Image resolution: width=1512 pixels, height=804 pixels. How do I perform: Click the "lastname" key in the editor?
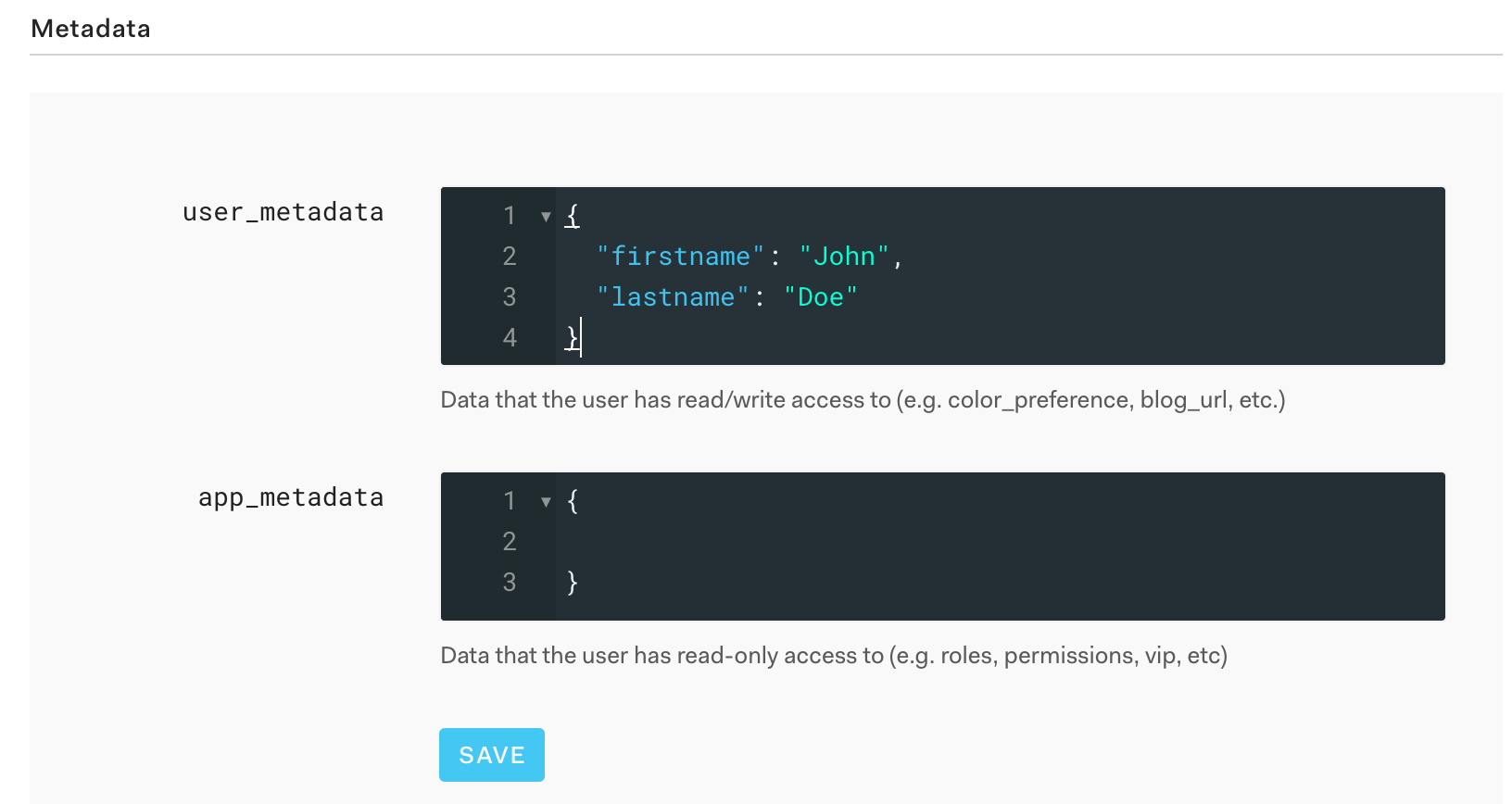pos(673,297)
